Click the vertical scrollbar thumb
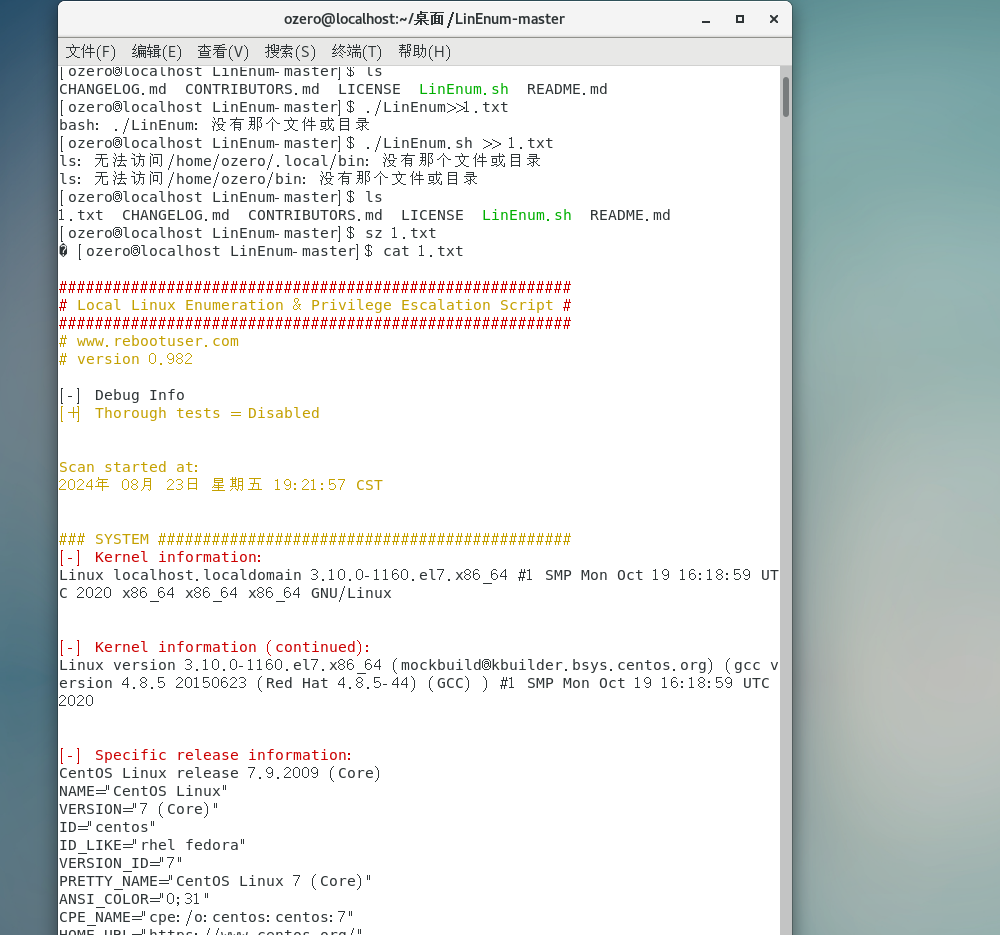Viewport: 1000px width, 935px height. [x=786, y=97]
